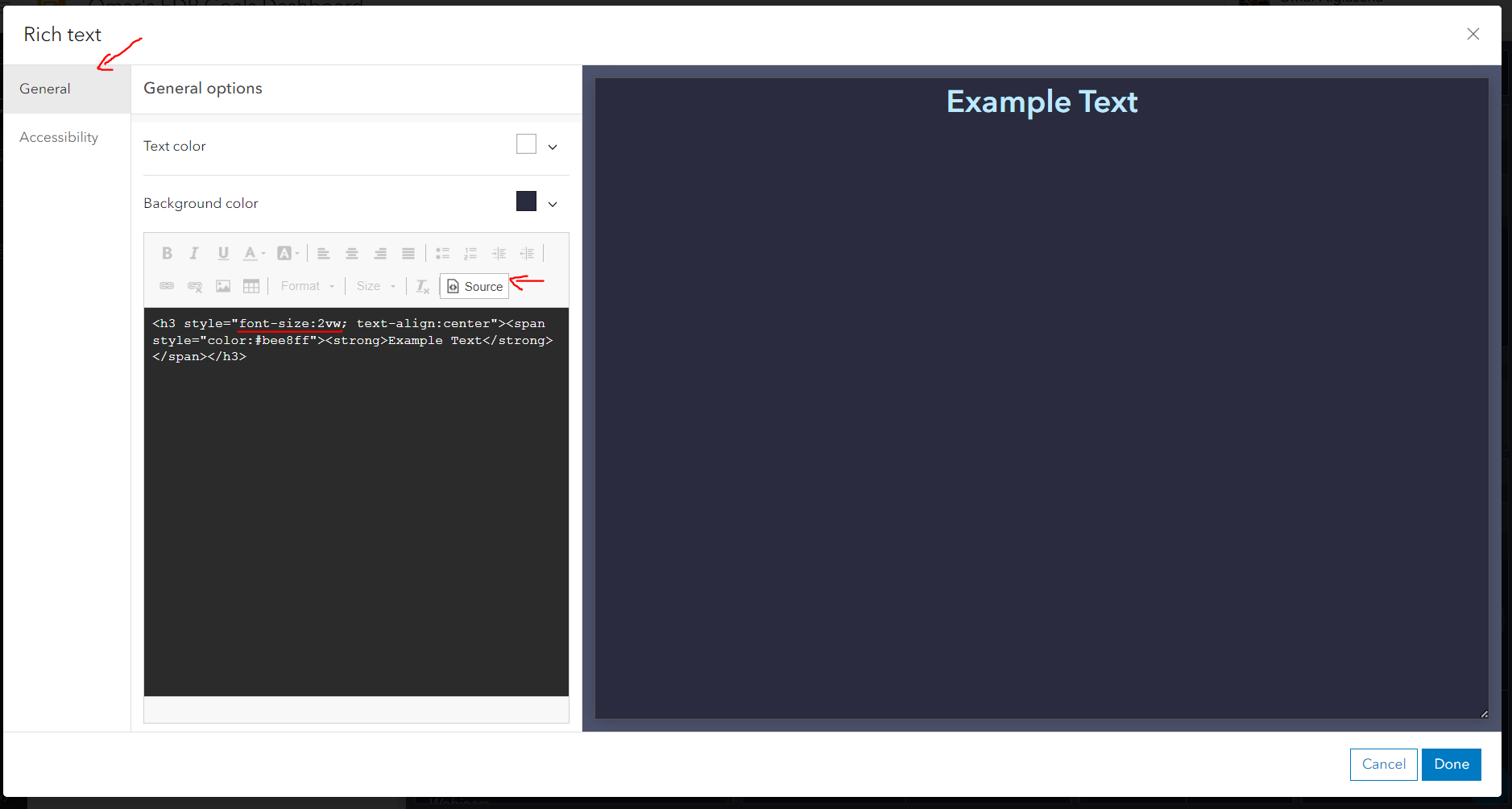Apply italic formatting
Viewport: 1512px width, 809px height.
click(x=194, y=253)
